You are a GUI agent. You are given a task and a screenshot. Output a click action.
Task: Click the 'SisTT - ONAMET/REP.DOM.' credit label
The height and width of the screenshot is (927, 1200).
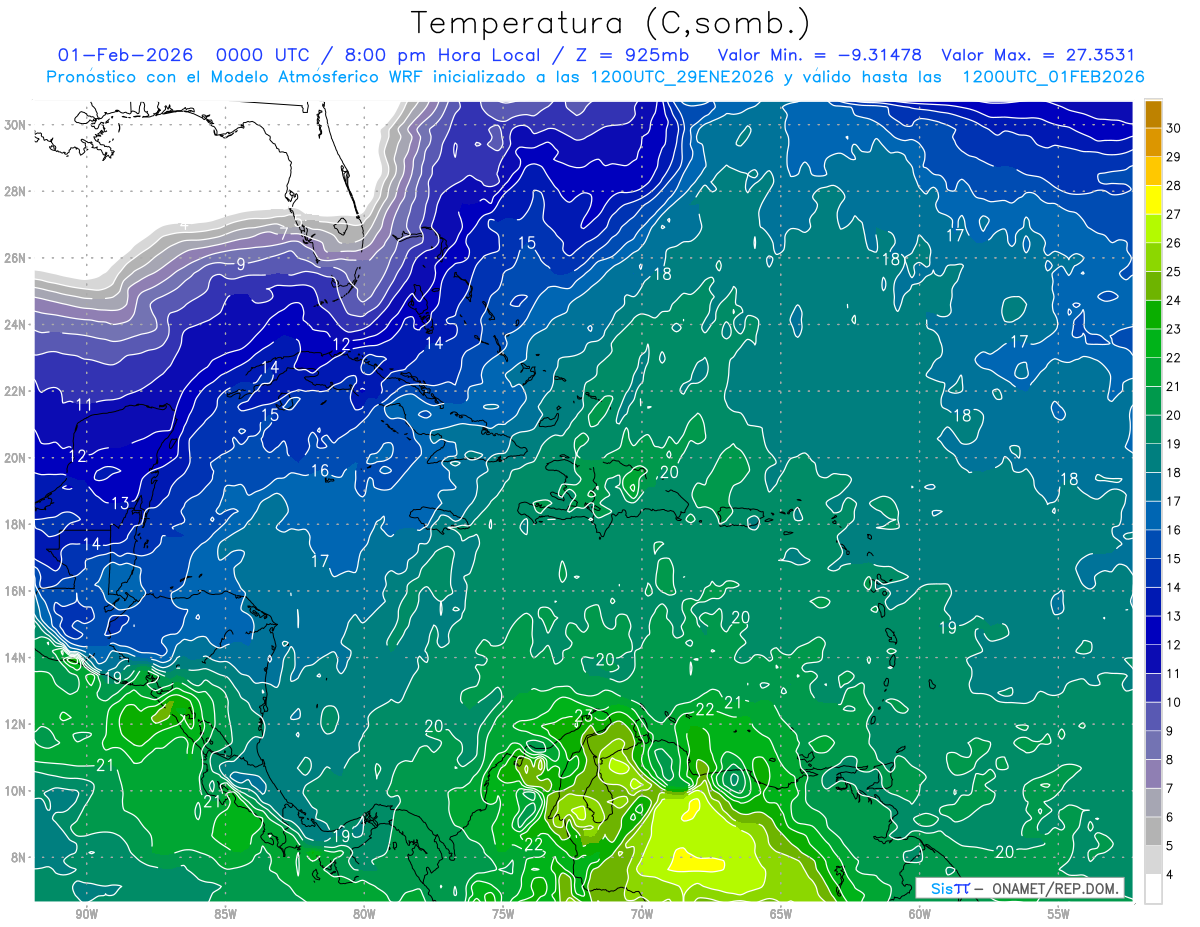(x=1021, y=888)
